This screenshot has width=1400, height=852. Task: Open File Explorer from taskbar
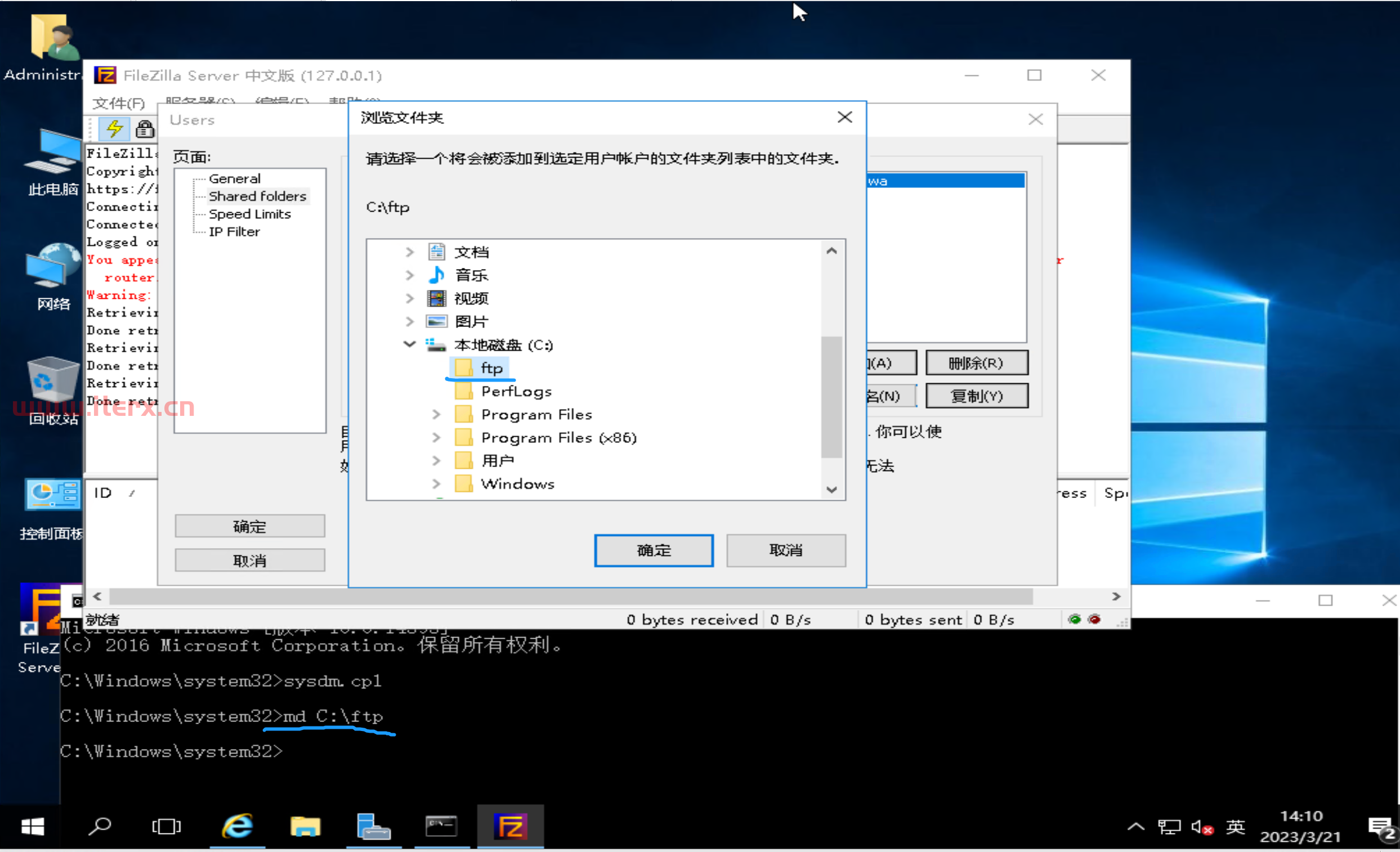pyautogui.click(x=305, y=827)
